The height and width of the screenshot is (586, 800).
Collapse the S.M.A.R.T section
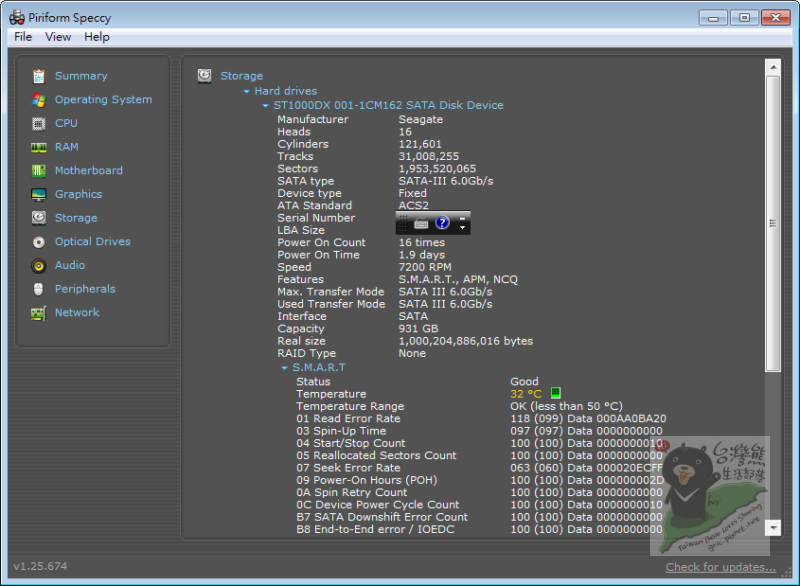[285, 368]
